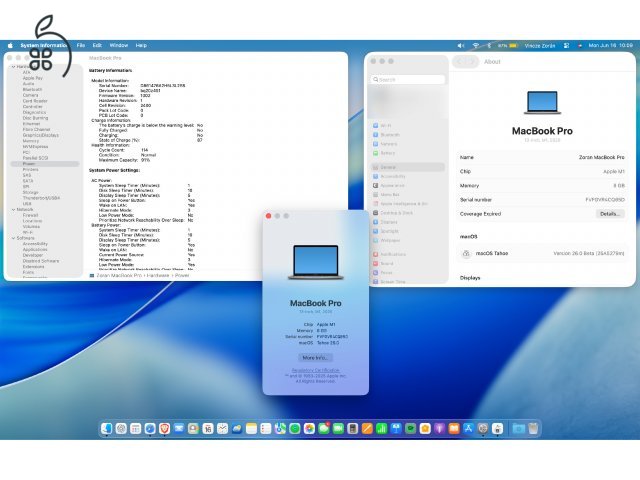Screen dimensions: 640x480
Task: Select Power in System Information tree
Action: (45, 164)
